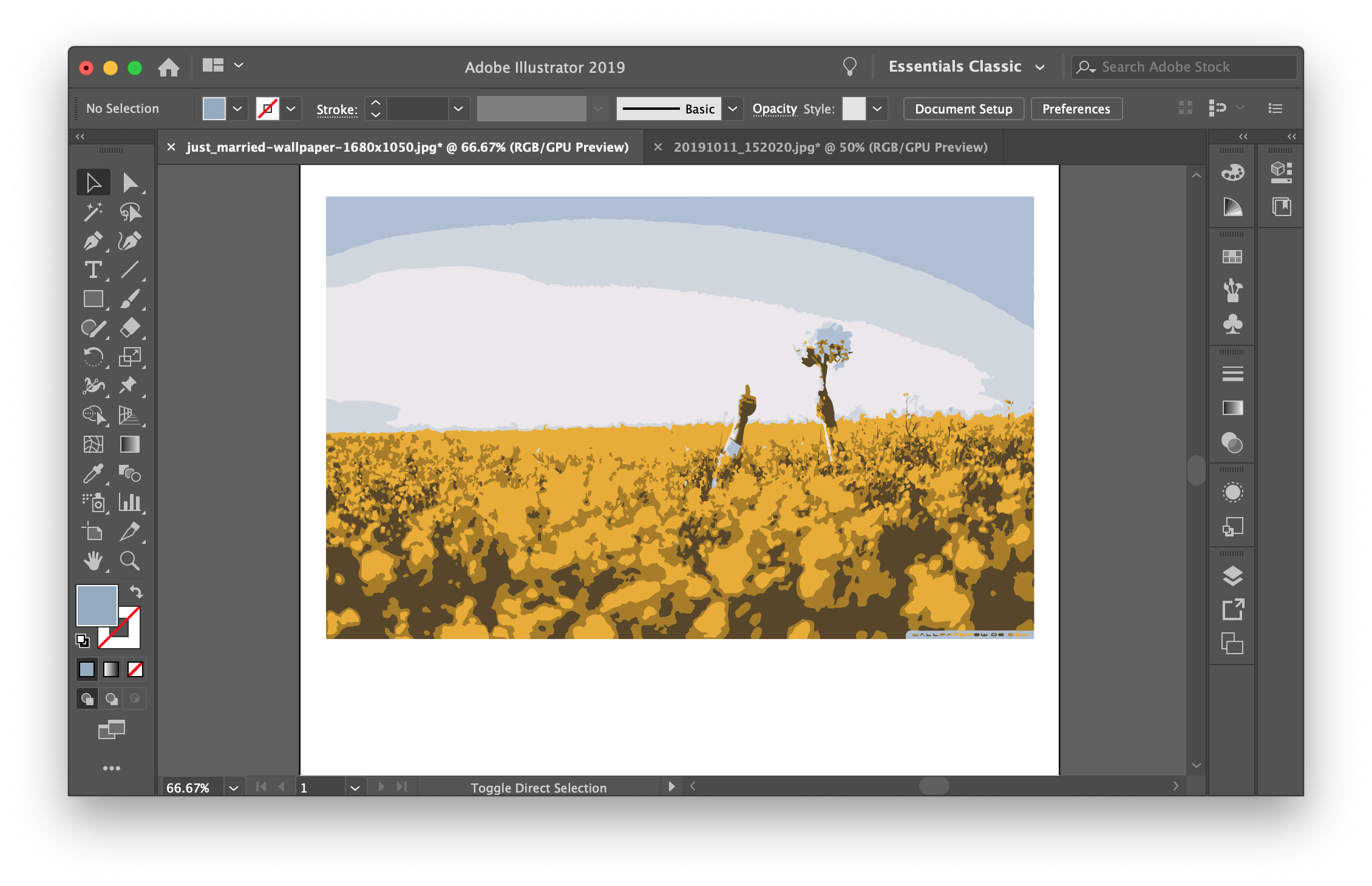This screenshot has width=1372, height=886.
Task: Click the large blue fill color swatch
Action: click(96, 604)
